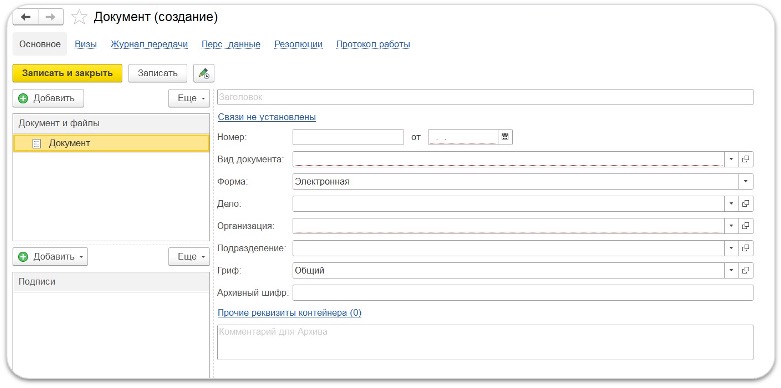The width and height of the screenshot is (781, 388).
Task: Add document to favorites with star icon
Action: click(x=79, y=17)
